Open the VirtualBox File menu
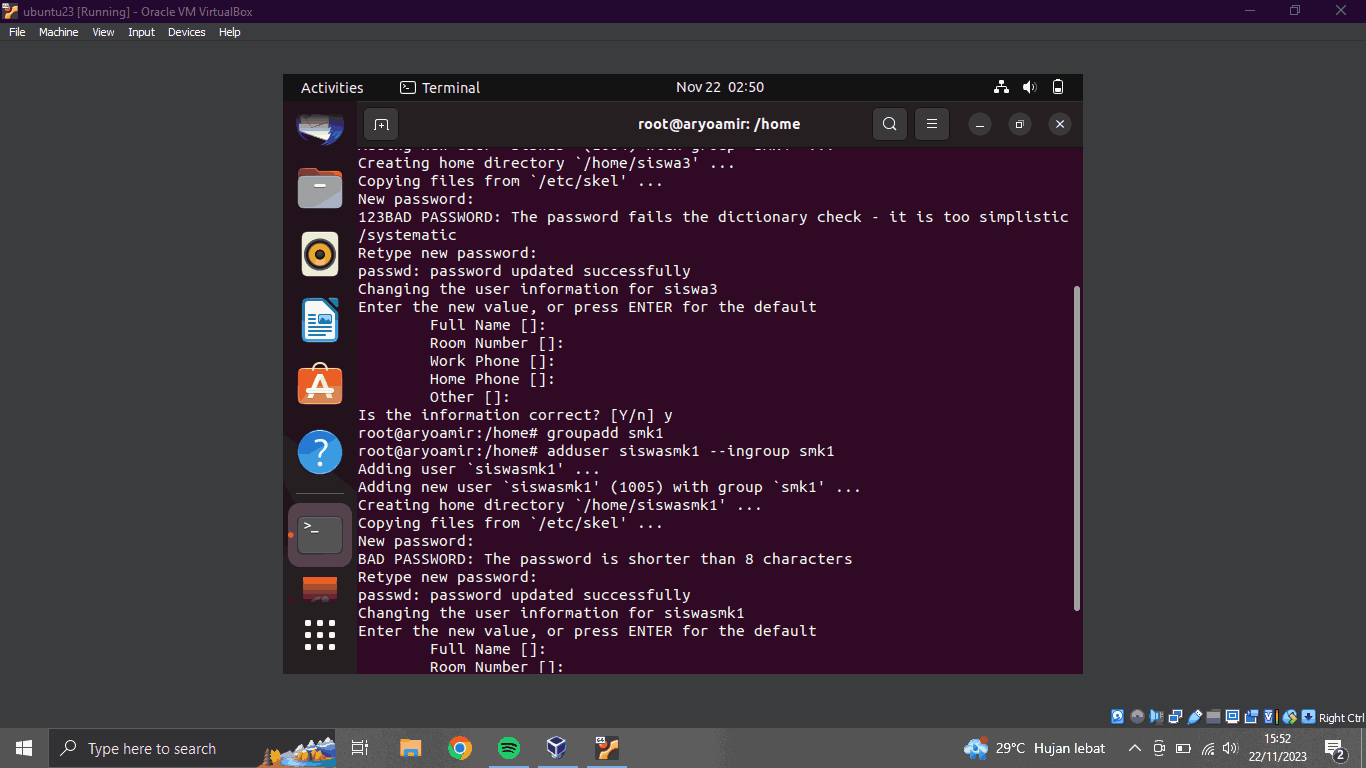Screen dimensions: 1366x768 click(x=16, y=32)
